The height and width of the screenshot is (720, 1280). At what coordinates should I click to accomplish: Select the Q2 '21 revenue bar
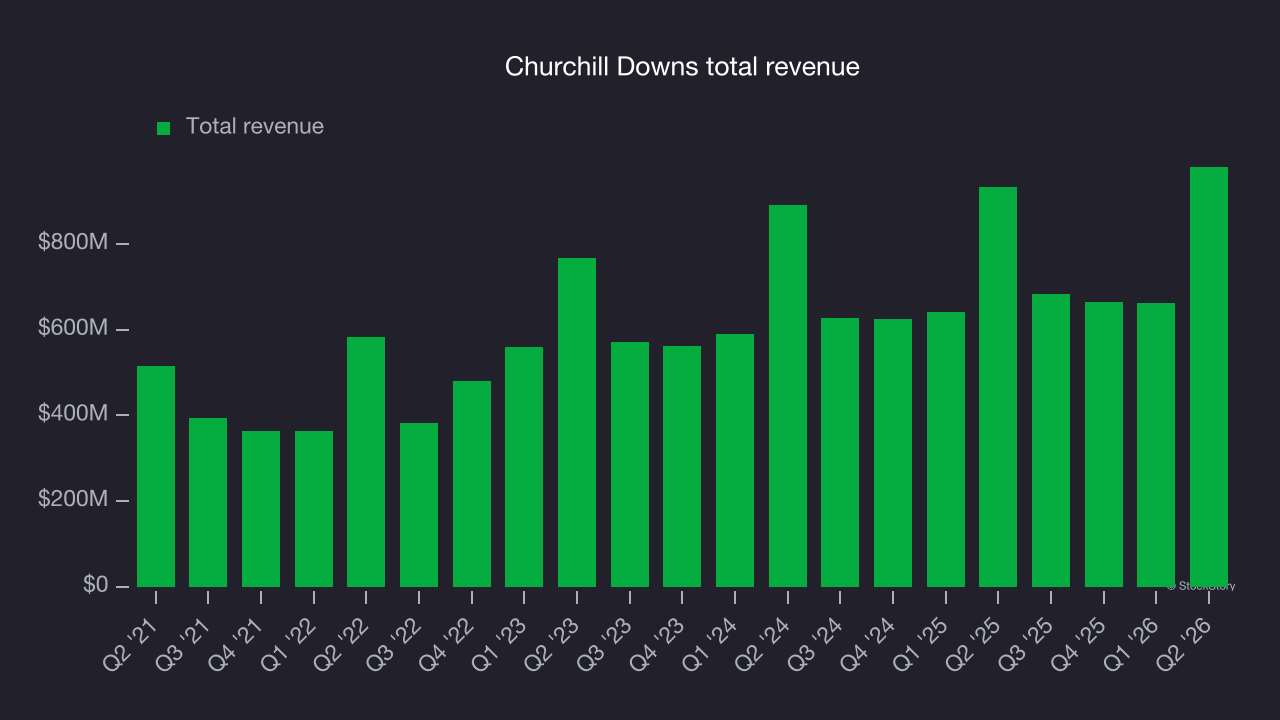click(156, 476)
